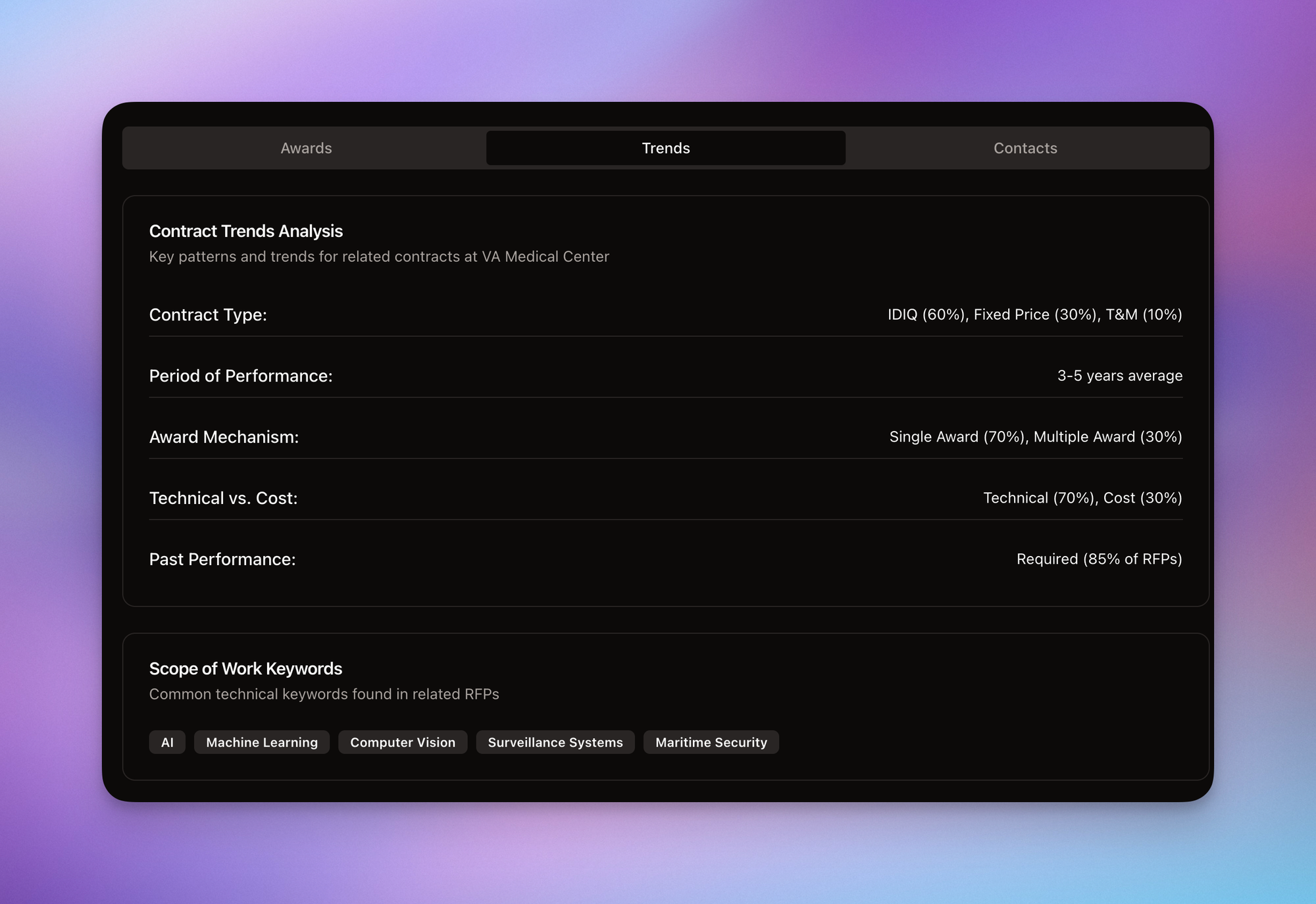Click the Single Award Multiple Award value
Image resolution: width=1316 pixels, height=904 pixels.
(x=1035, y=437)
